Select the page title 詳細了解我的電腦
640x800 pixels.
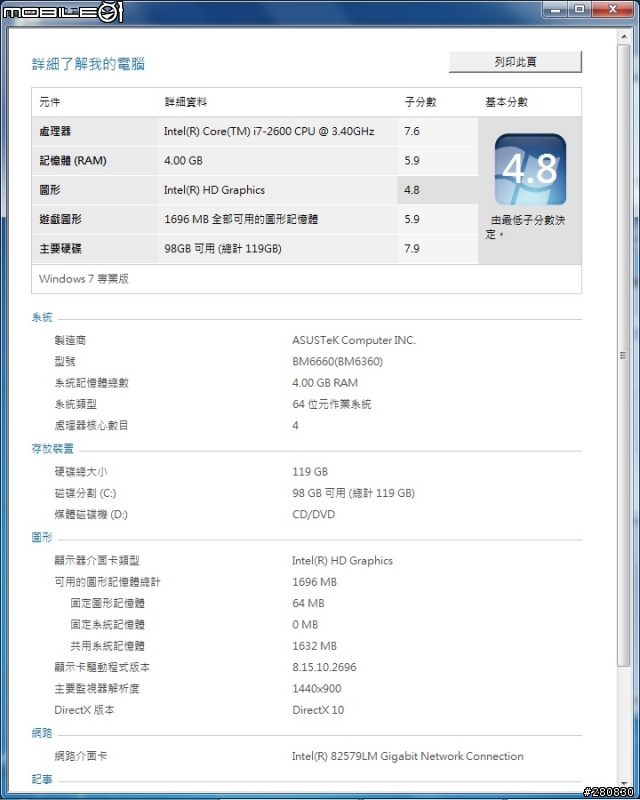click(x=88, y=64)
